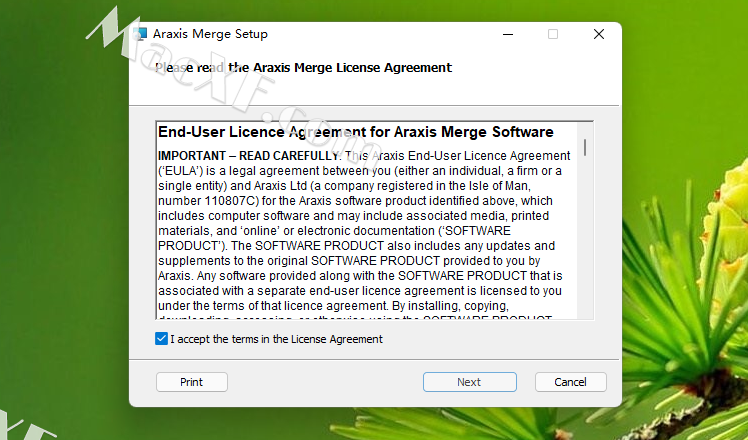Cancel the Araxis Merge installation
Image resolution: width=748 pixels, height=440 pixels.
point(571,382)
